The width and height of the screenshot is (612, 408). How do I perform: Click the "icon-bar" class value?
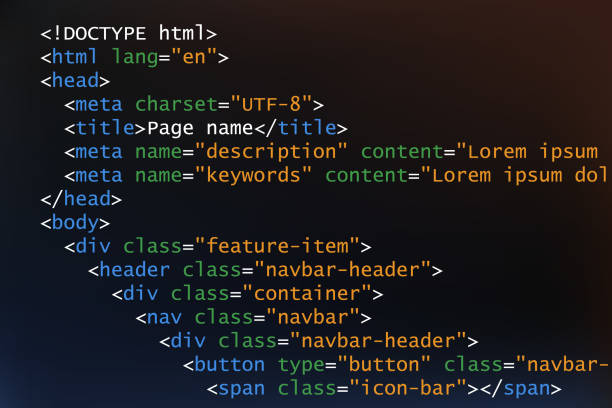(407, 388)
